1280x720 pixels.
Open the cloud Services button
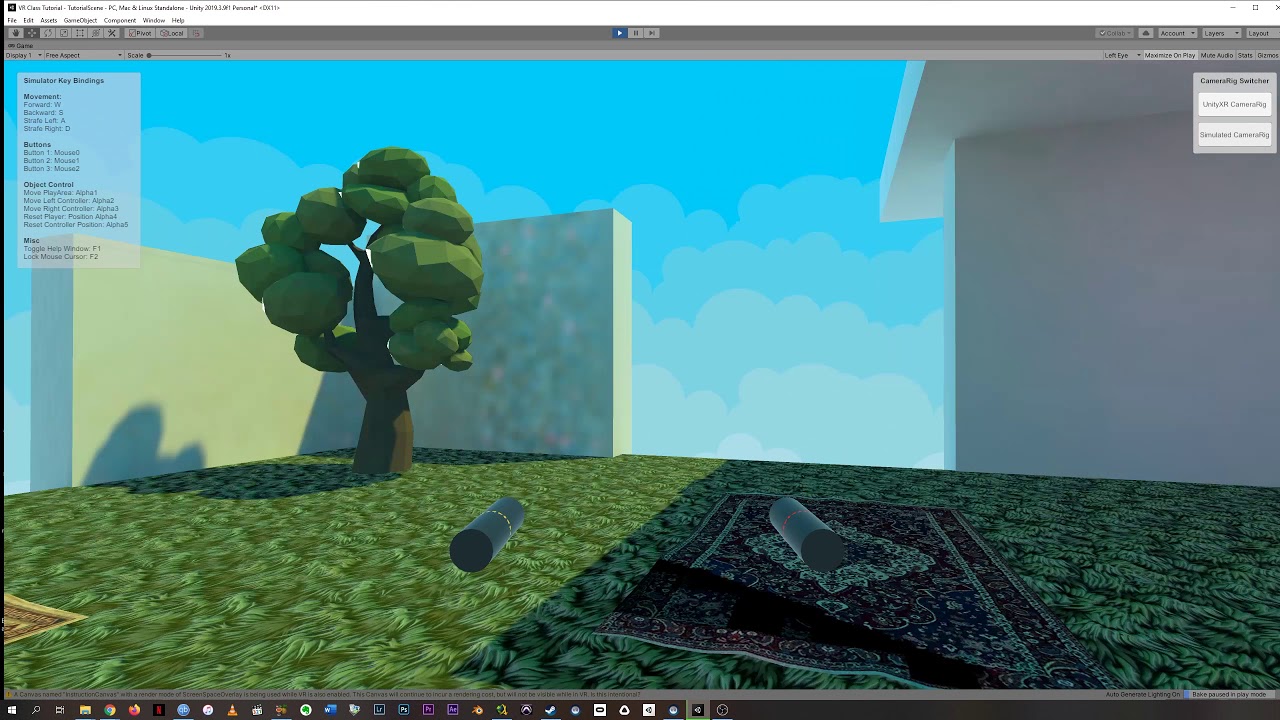1146,33
